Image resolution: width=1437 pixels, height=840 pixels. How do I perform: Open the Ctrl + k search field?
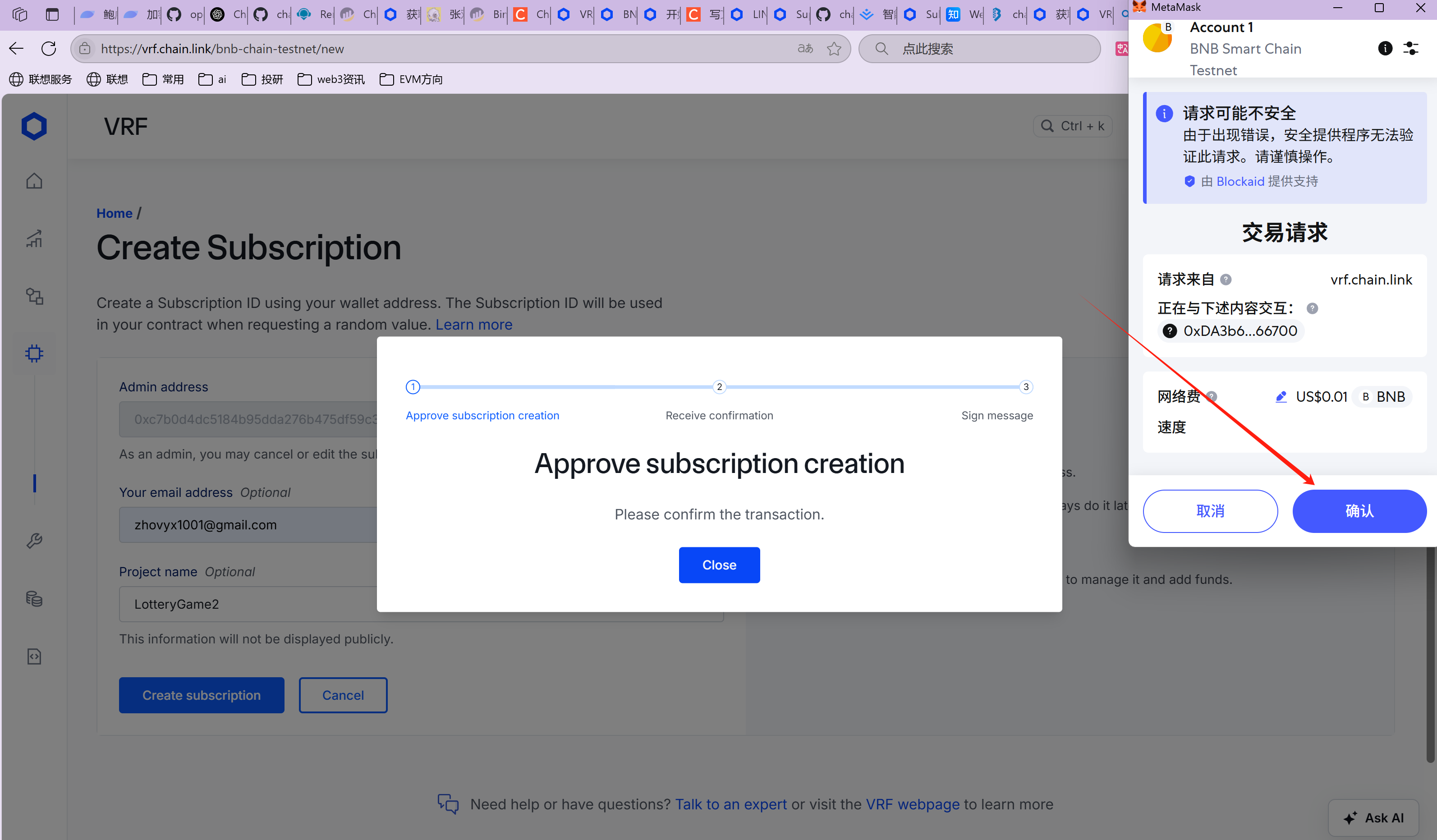tap(1073, 126)
